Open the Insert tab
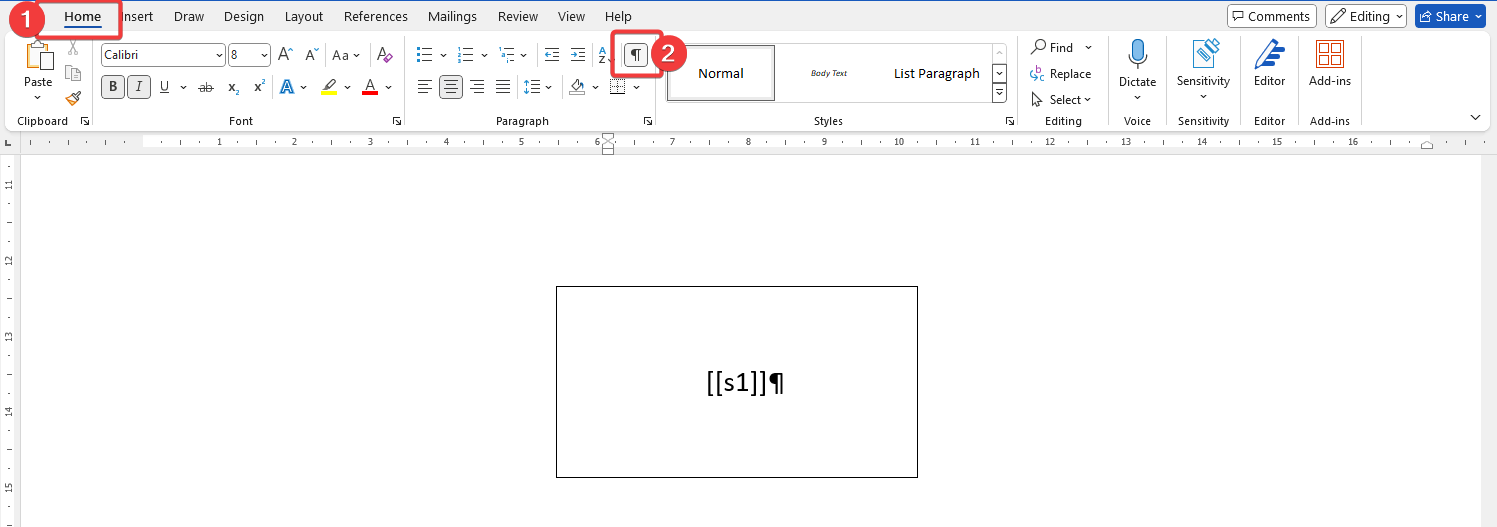This screenshot has width=1497, height=527. (x=137, y=16)
